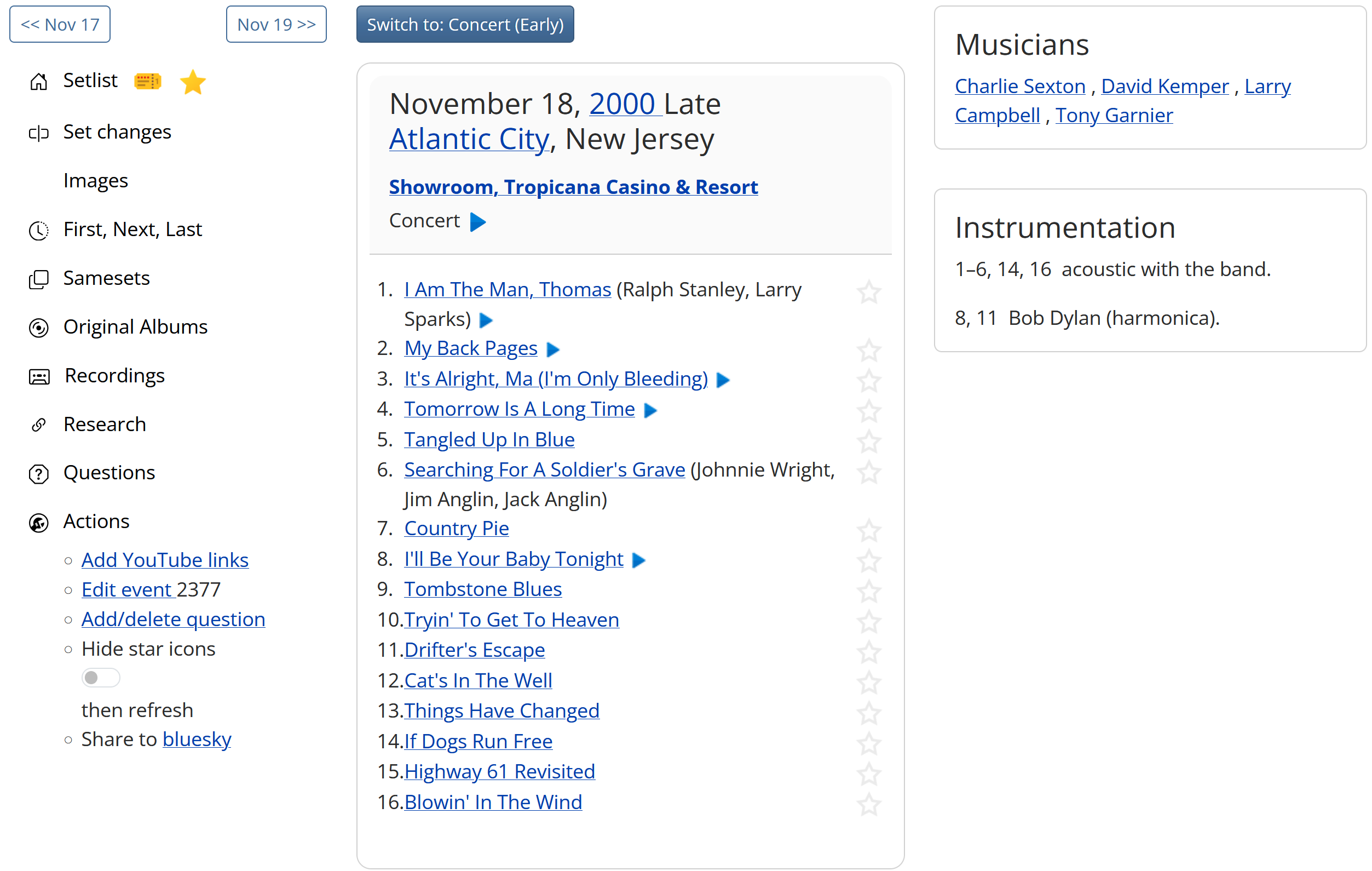The width and height of the screenshot is (1372, 871).
Task: Play arrow next to Tomorrow Is A Long Time
Action: tap(650, 410)
